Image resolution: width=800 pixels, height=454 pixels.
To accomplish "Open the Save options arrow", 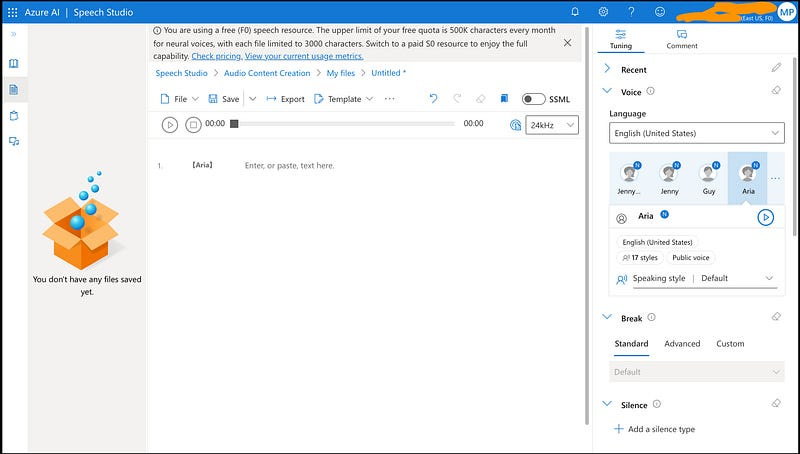I will (252, 99).
